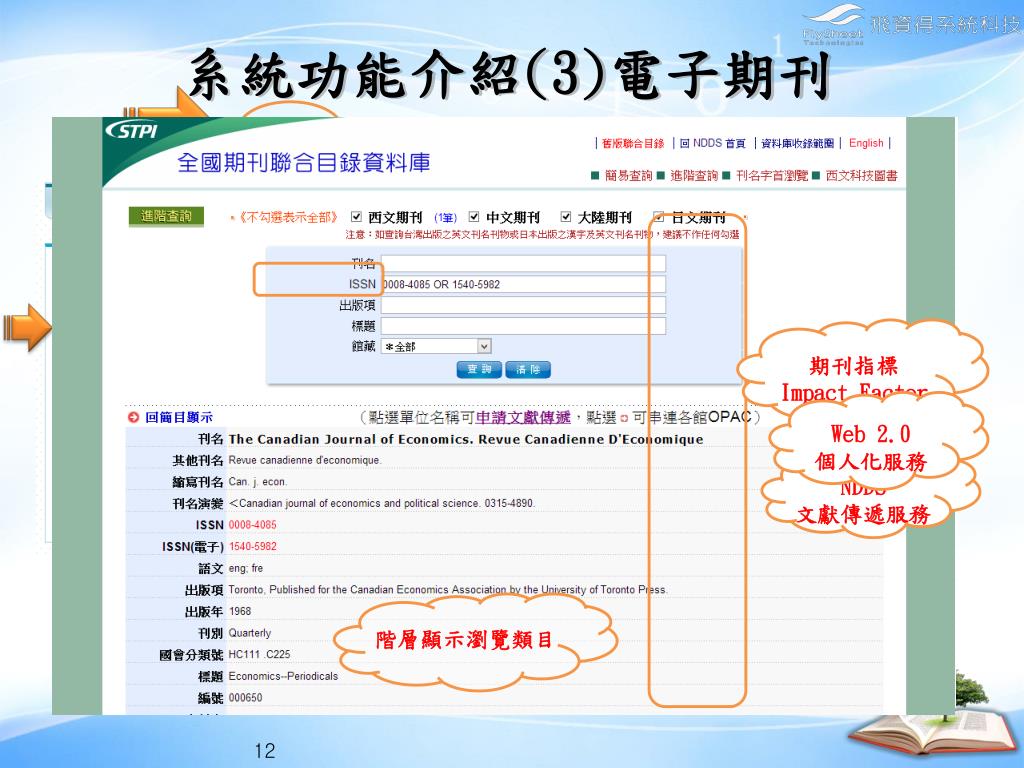Toggle the 中文期刊 checkbox

click(x=474, y=217)
